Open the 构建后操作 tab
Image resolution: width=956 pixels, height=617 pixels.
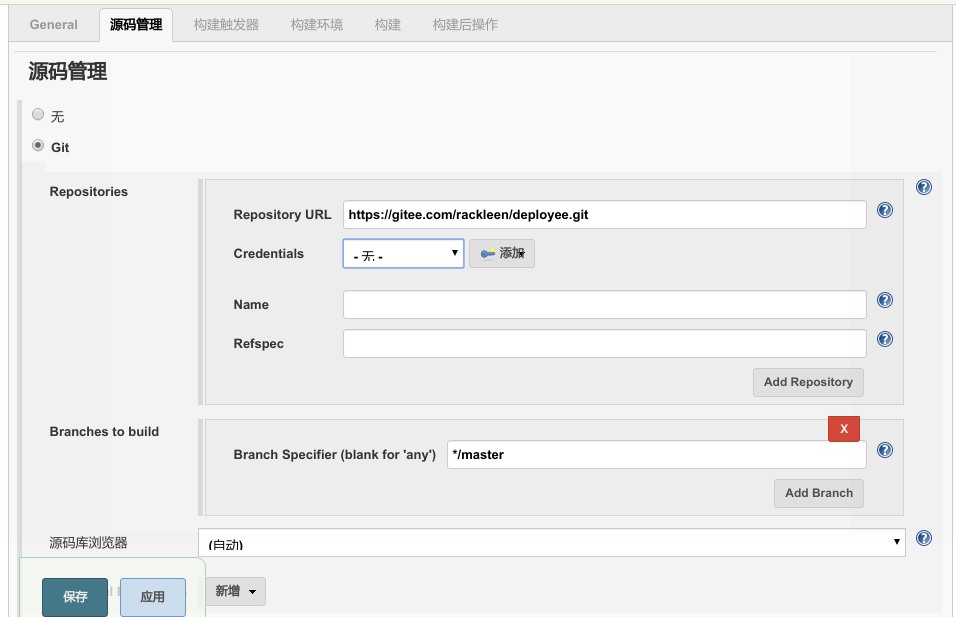tap(465, 25)
